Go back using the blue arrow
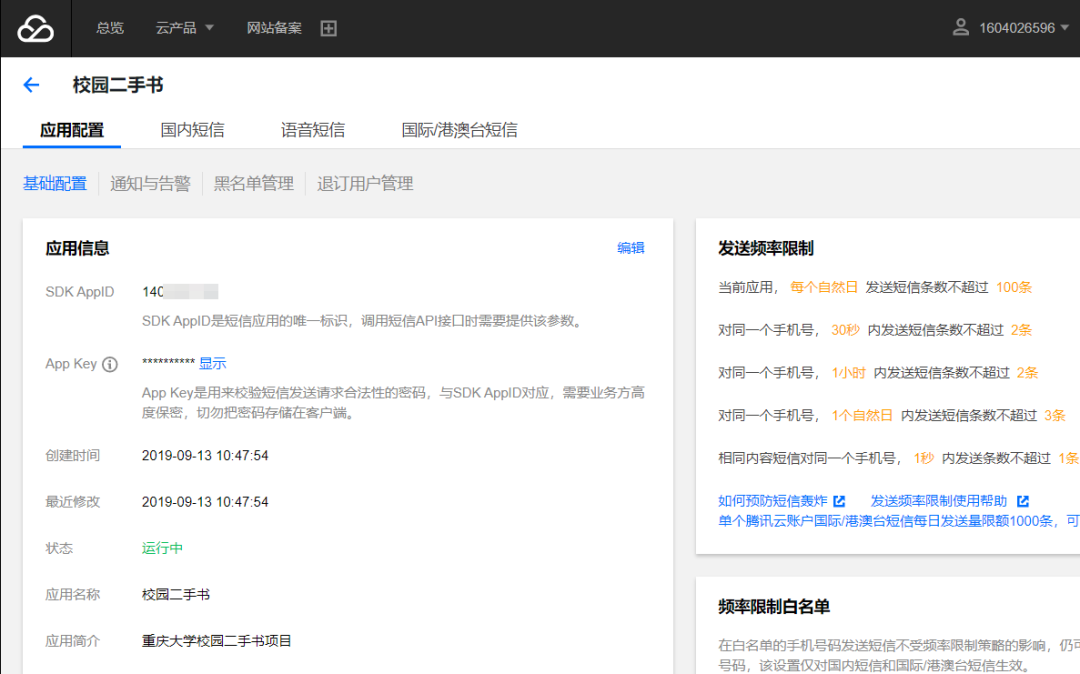 click(31, 85)
